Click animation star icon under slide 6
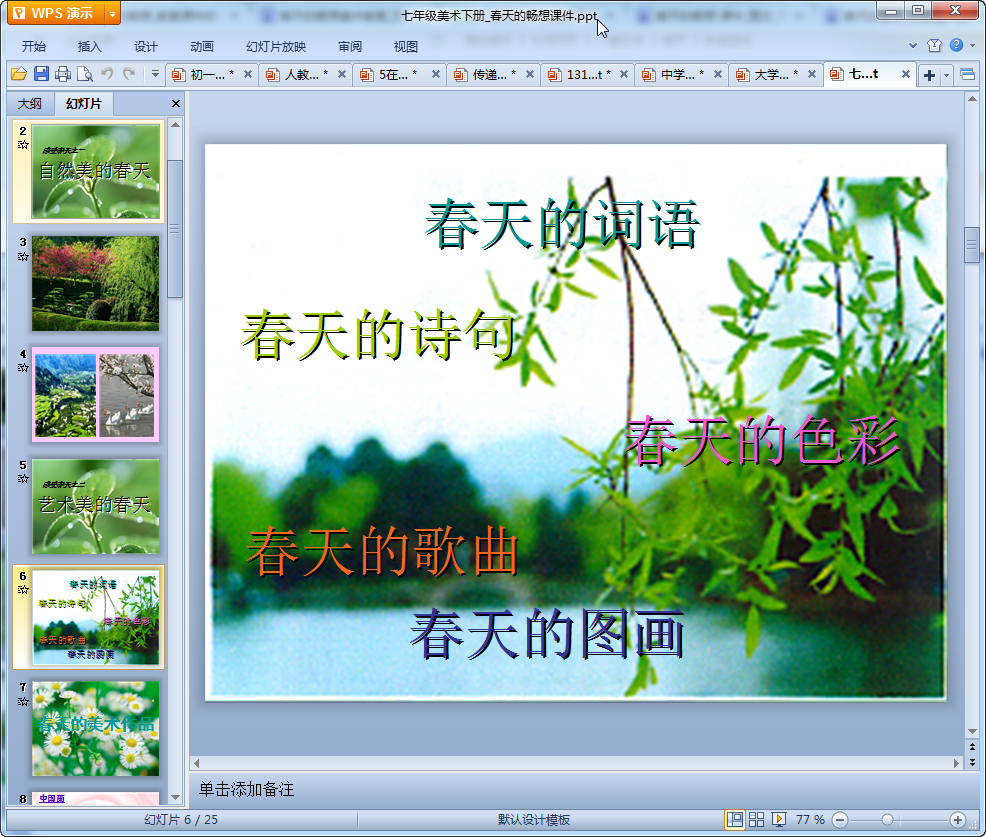Viewport: 986px width, 837px height. pyautogui.click(x=23, y=590)
